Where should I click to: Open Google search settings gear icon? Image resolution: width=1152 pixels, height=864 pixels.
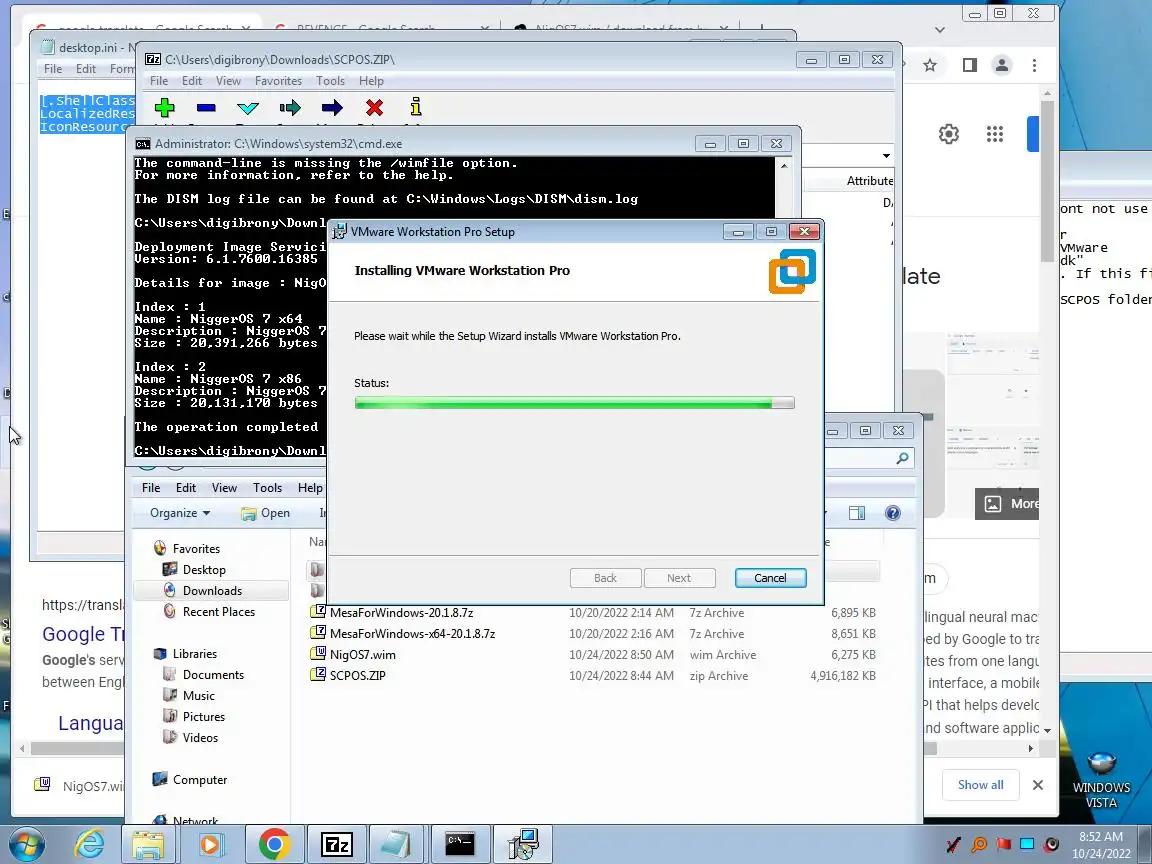[948, 134]
